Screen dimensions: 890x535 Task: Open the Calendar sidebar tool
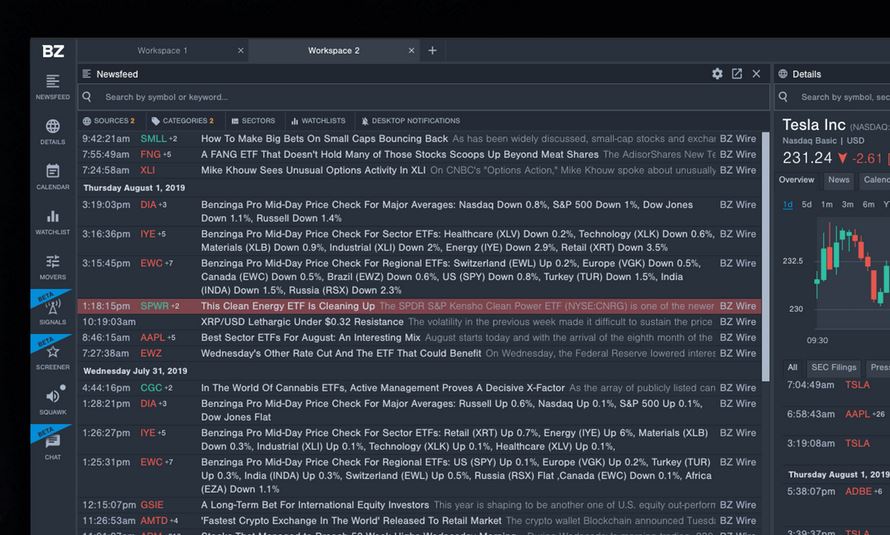tap(53, 176)
